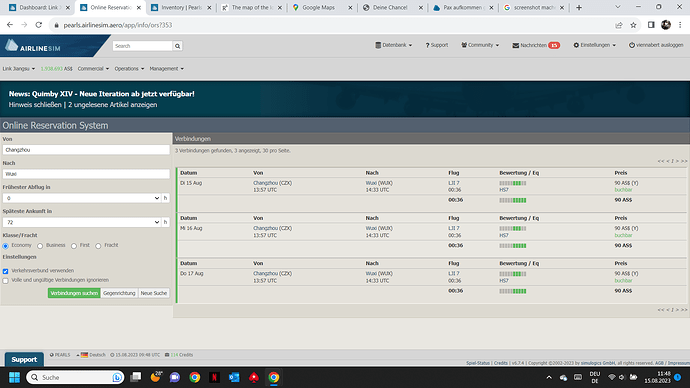Reload the page with the refresh icon

point(39,25)
